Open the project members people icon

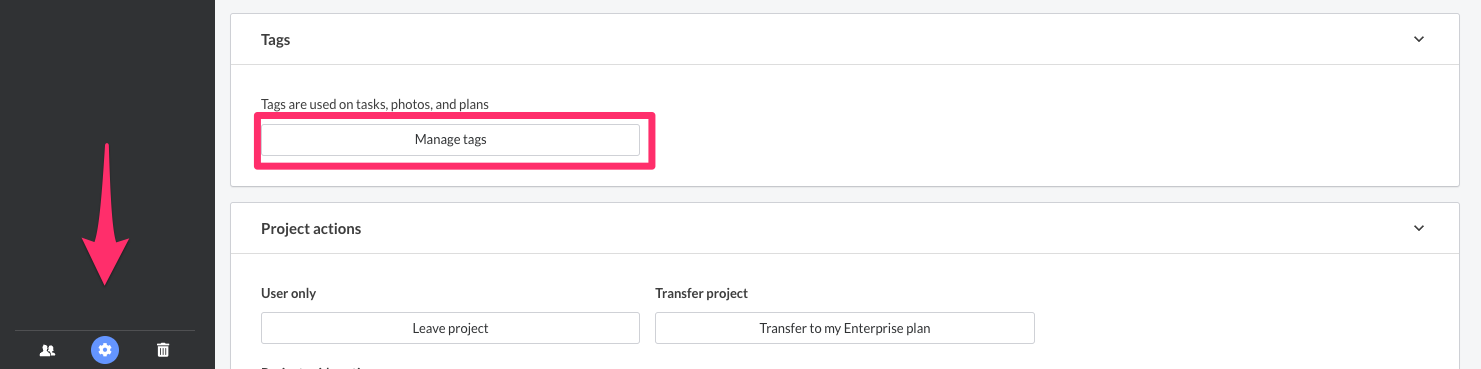[x=47, y=350]
